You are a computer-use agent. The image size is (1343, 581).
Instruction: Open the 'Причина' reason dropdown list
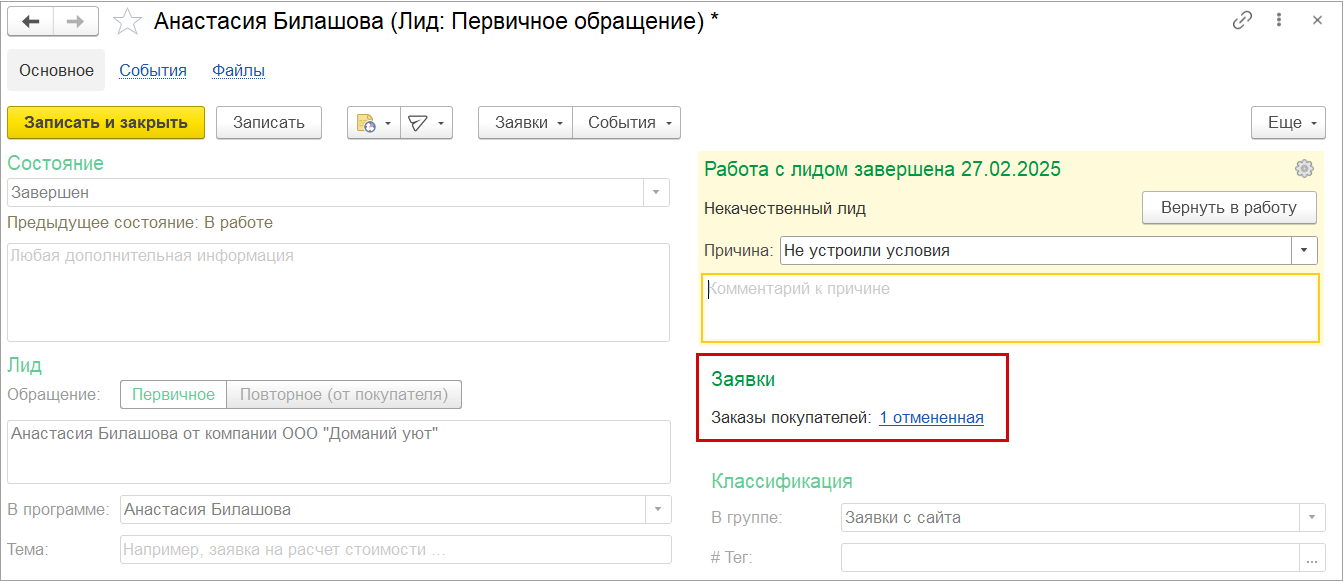1305,250
